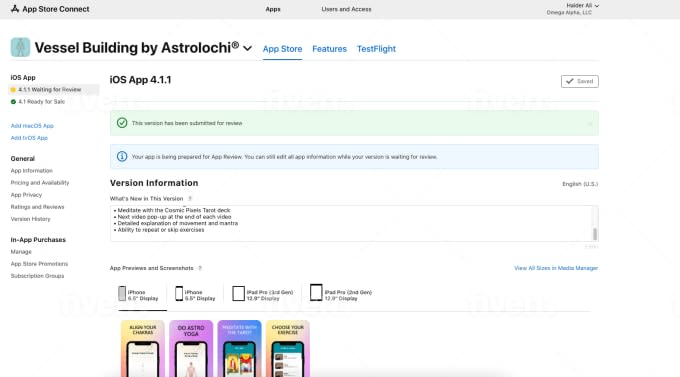This screenshot has width=680, height=377.
Task: Select the iPad Pro (3rd Gen) tab
Action: [x=263, y=295]
